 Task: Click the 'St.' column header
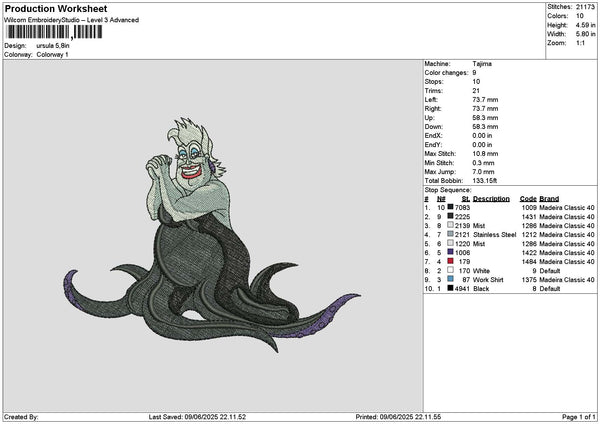(466, 199)
